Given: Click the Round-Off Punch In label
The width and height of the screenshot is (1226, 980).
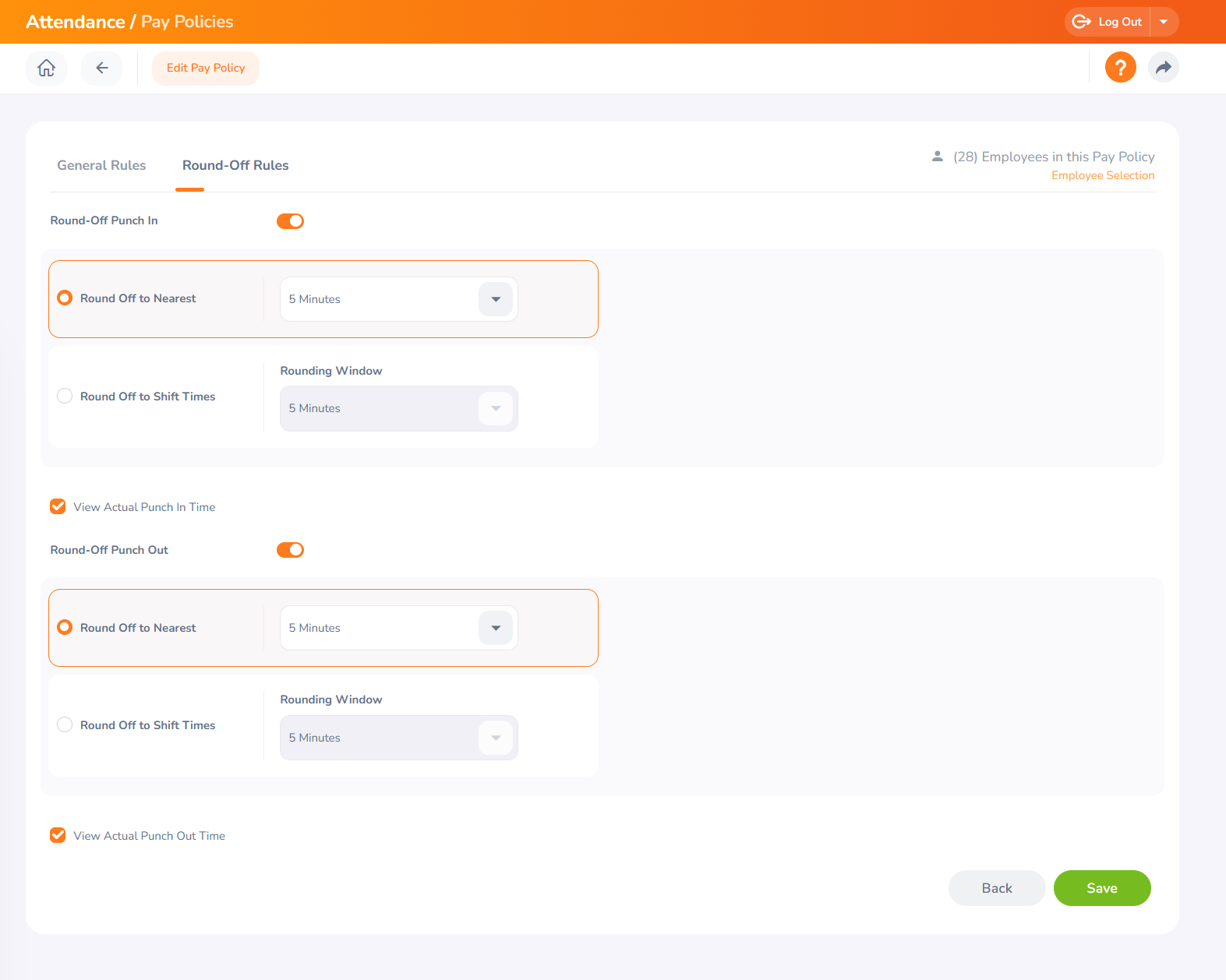Looking at the screenshot, I should click(x=104, y=220).
